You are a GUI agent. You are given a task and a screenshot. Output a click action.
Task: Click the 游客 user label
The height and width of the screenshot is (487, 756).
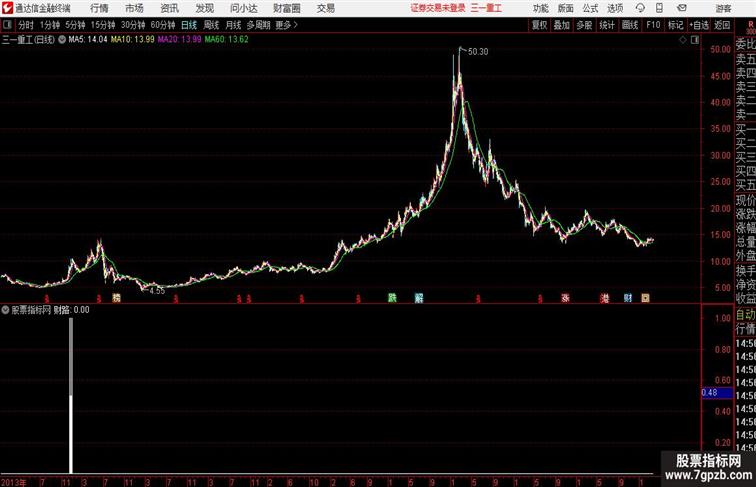723,8
